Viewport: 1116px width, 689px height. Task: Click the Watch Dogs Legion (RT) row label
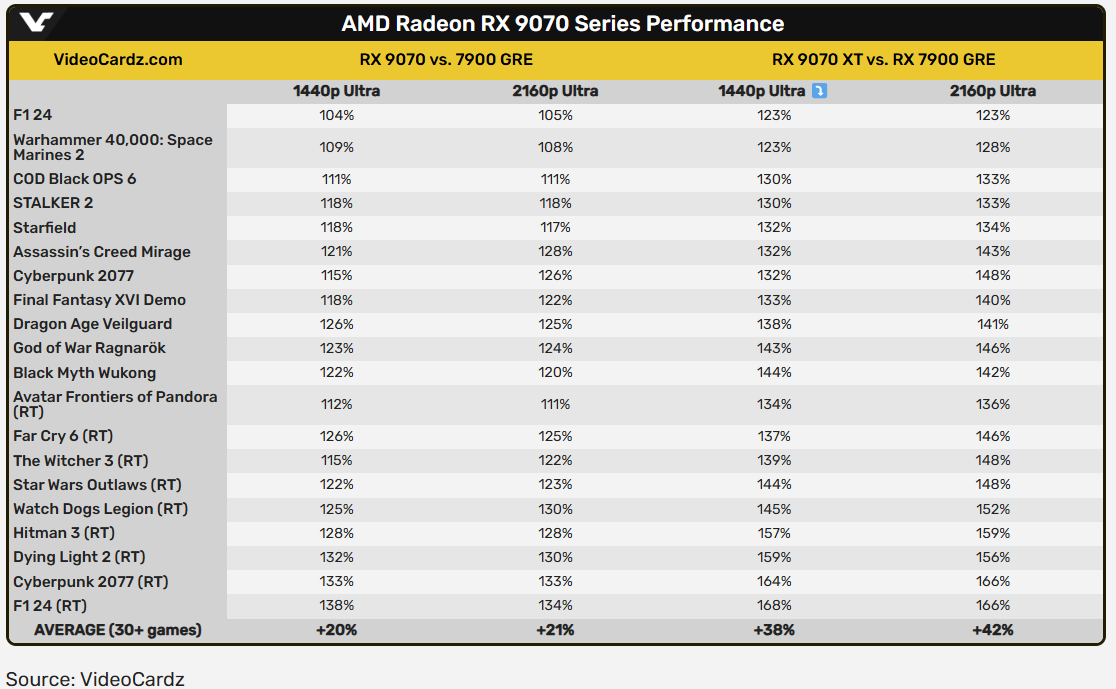100,509
